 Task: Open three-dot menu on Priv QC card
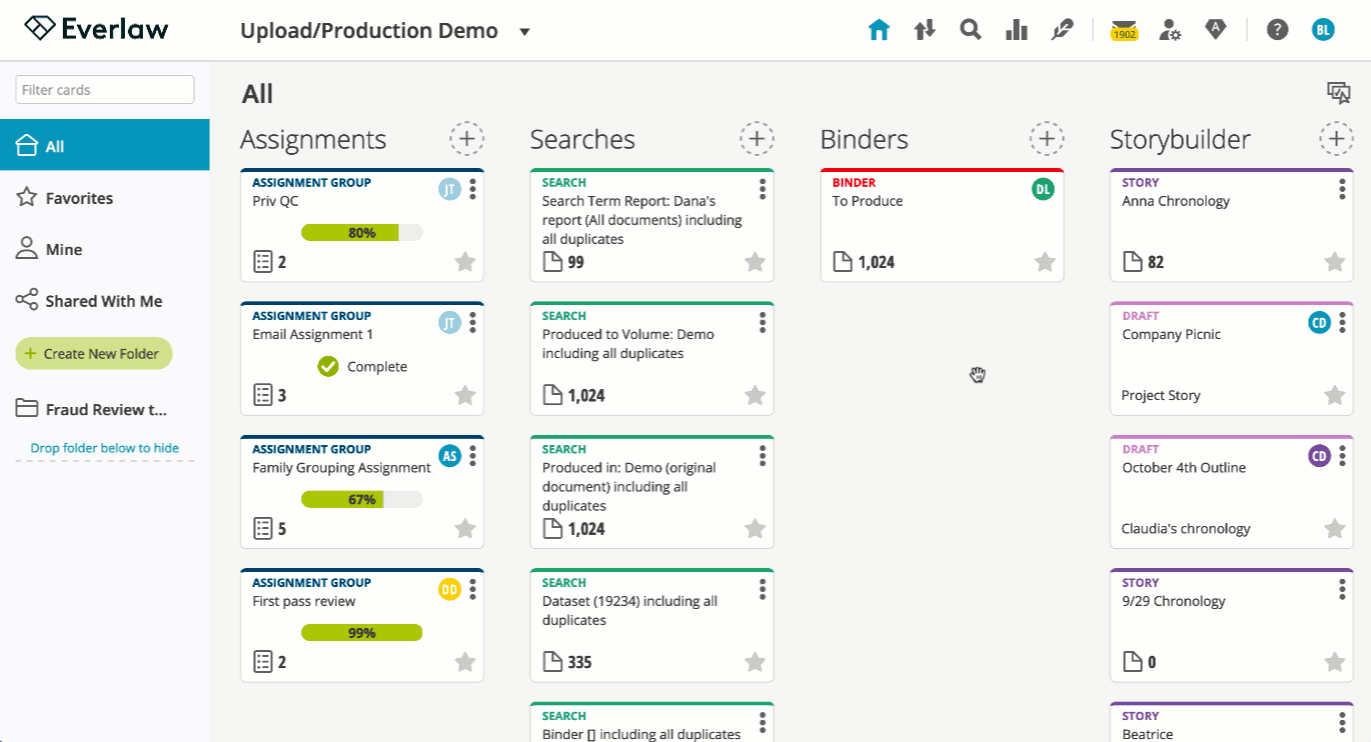pyautogui.click(x=473, y=188)
